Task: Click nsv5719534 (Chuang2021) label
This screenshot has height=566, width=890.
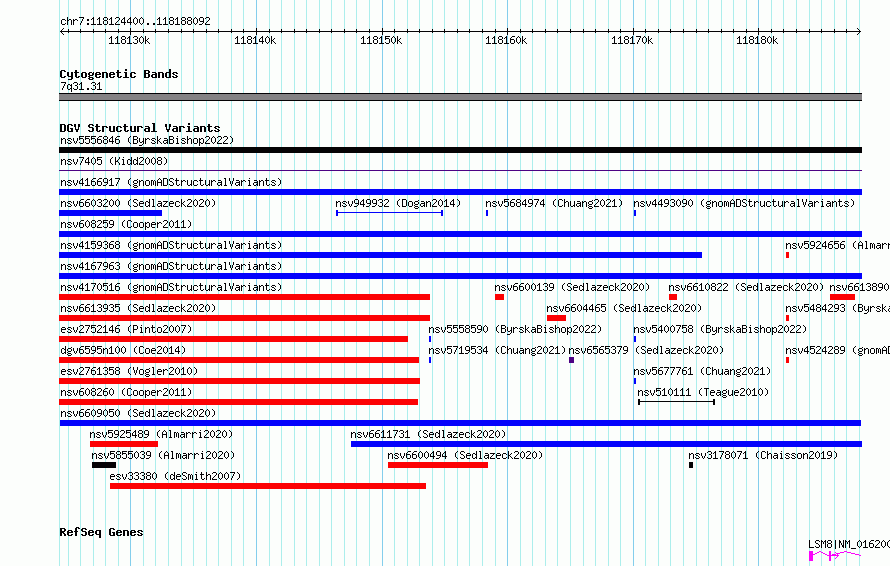Action: (x=497, y=350)
